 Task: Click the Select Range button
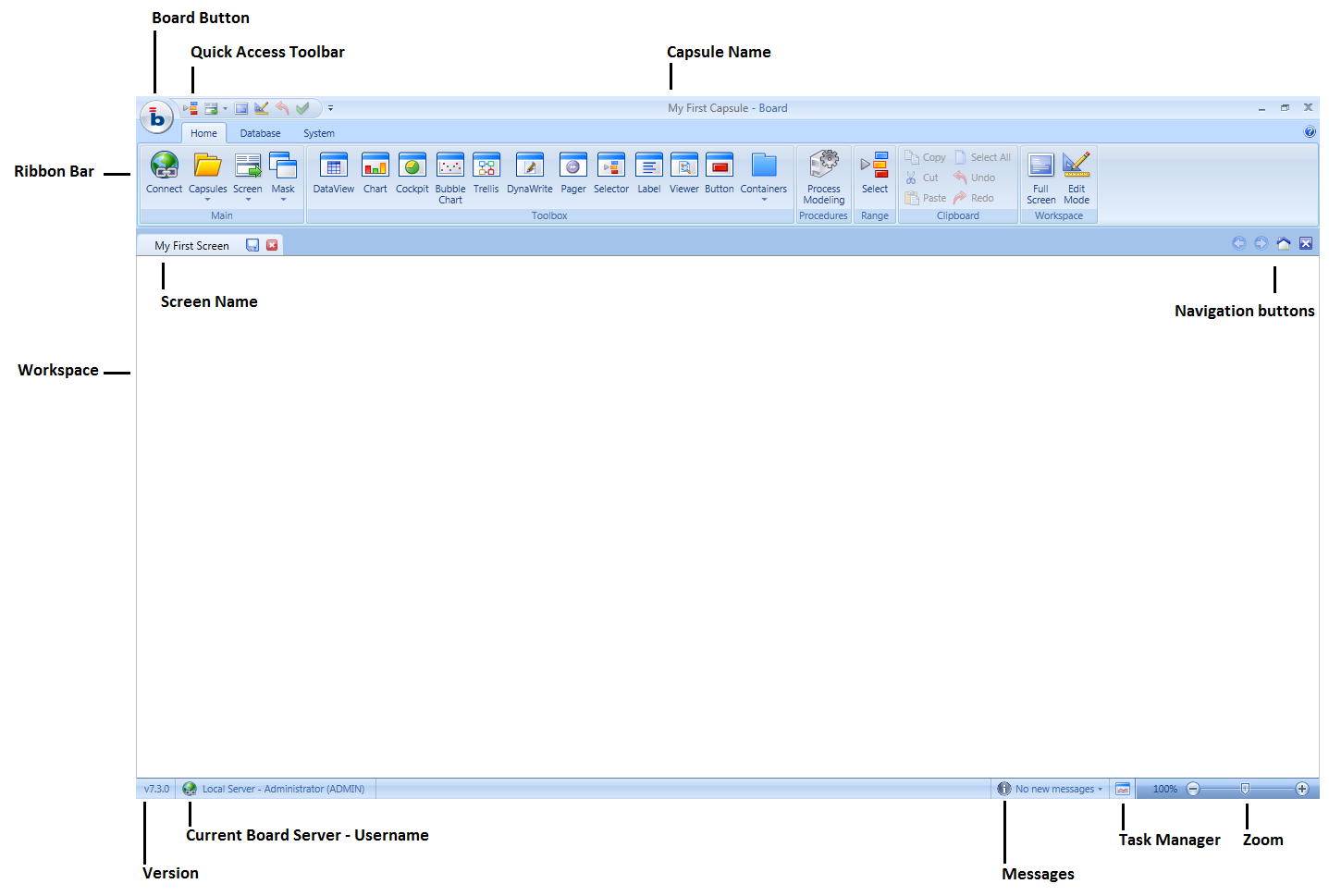point(874,173)
